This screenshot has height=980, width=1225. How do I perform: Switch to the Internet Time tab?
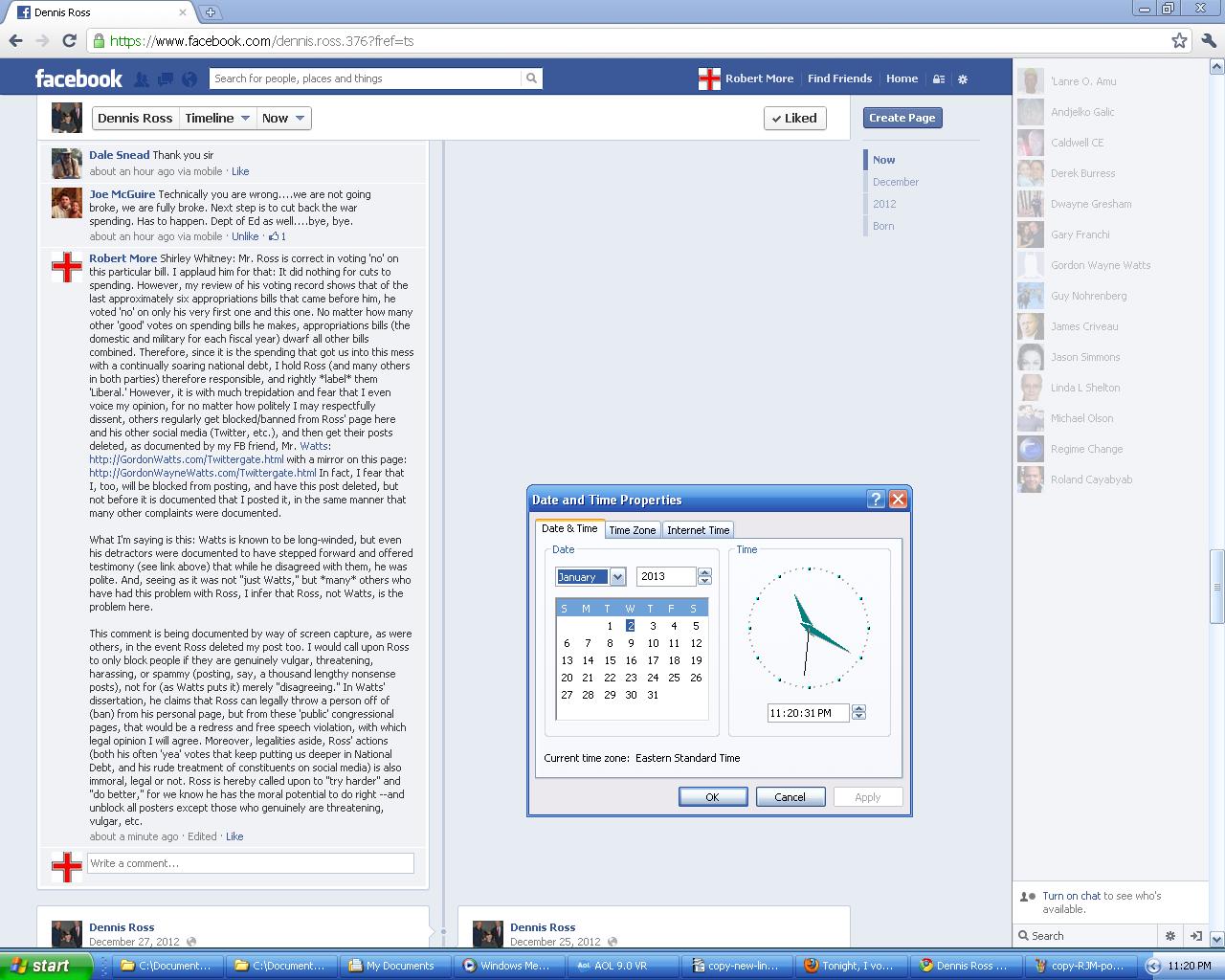tap(698, 530)
